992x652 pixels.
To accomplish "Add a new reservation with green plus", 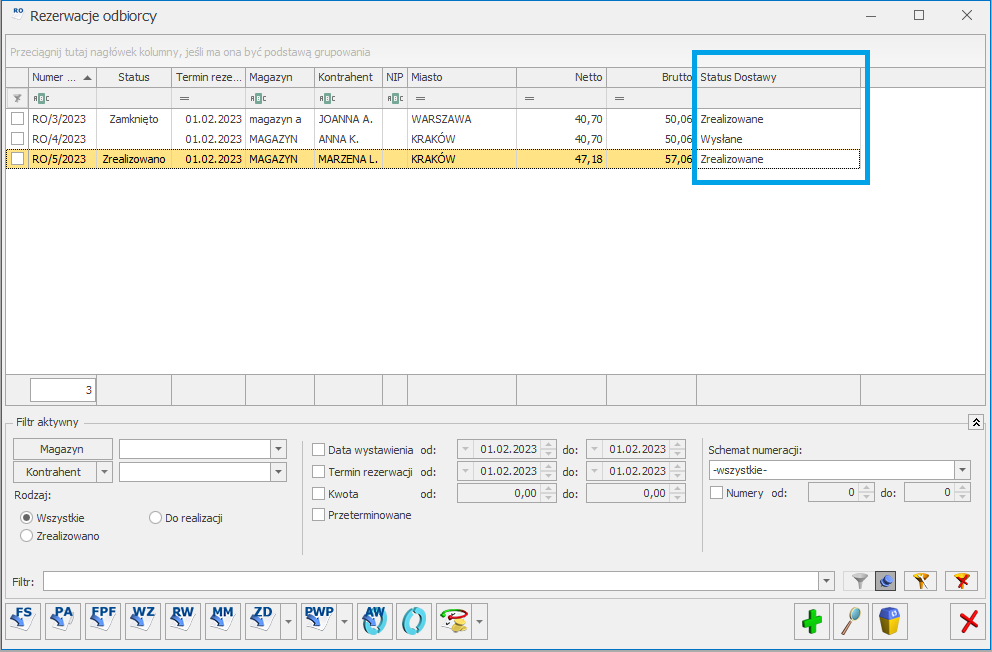I will pyautogui.click(x=812, y=621).
